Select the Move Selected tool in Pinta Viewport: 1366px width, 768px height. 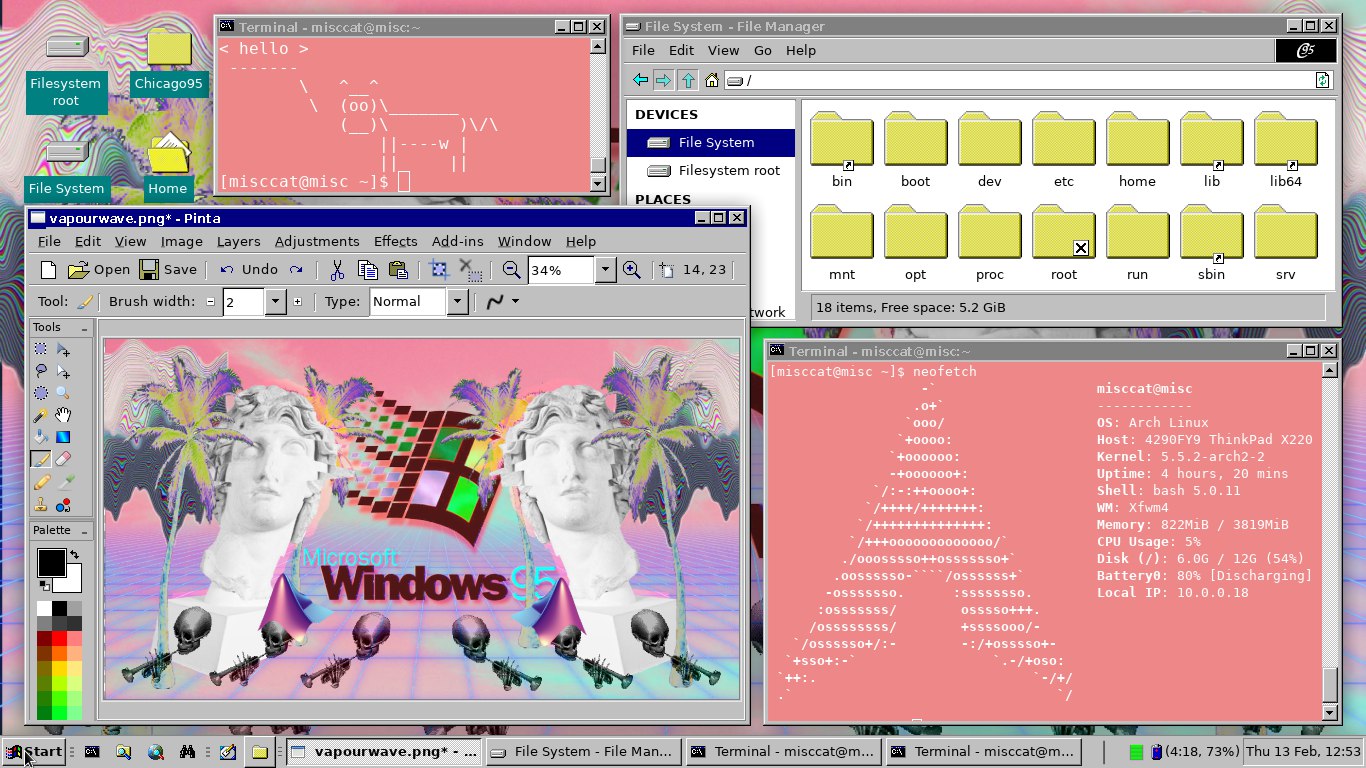pyautogui.click(x=63, y=349)
